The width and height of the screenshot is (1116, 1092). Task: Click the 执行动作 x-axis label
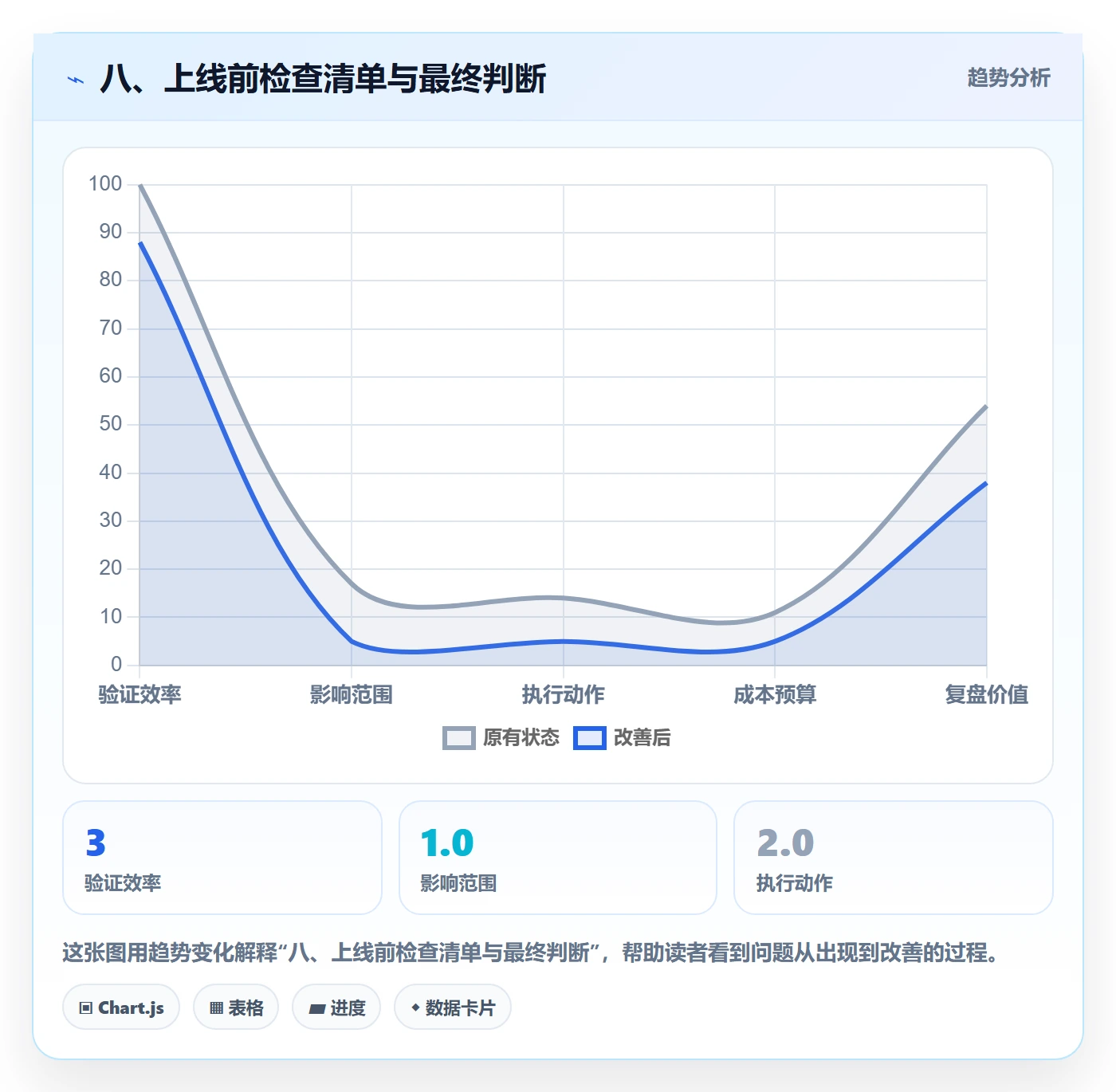[564, 695]
